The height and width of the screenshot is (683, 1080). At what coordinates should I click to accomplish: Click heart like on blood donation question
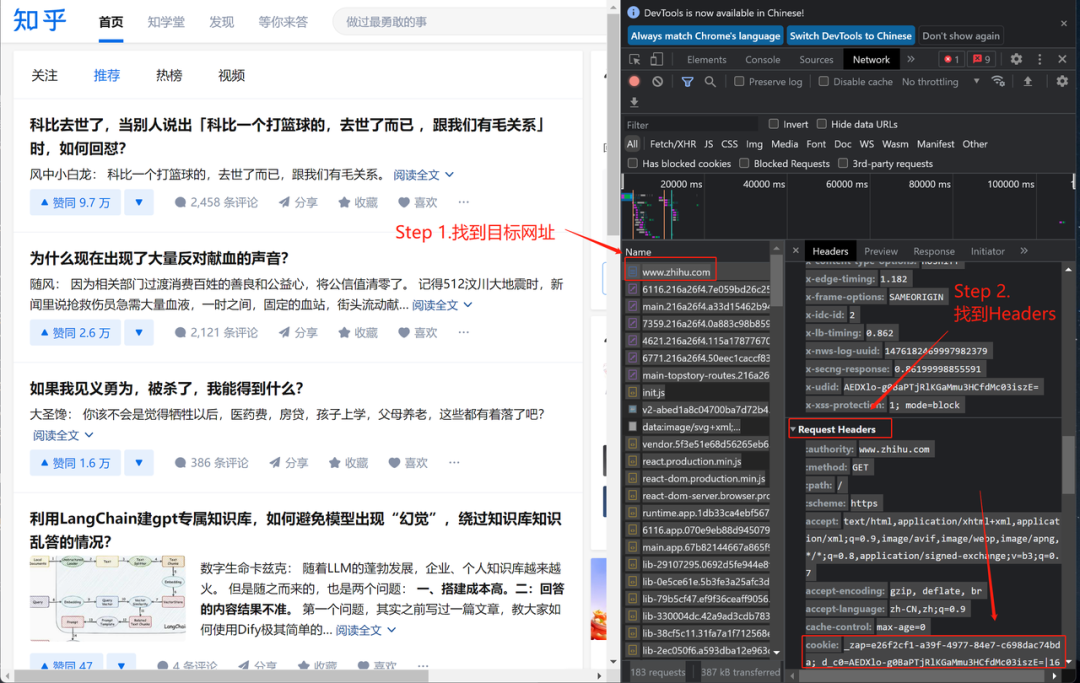pos(417,333)
